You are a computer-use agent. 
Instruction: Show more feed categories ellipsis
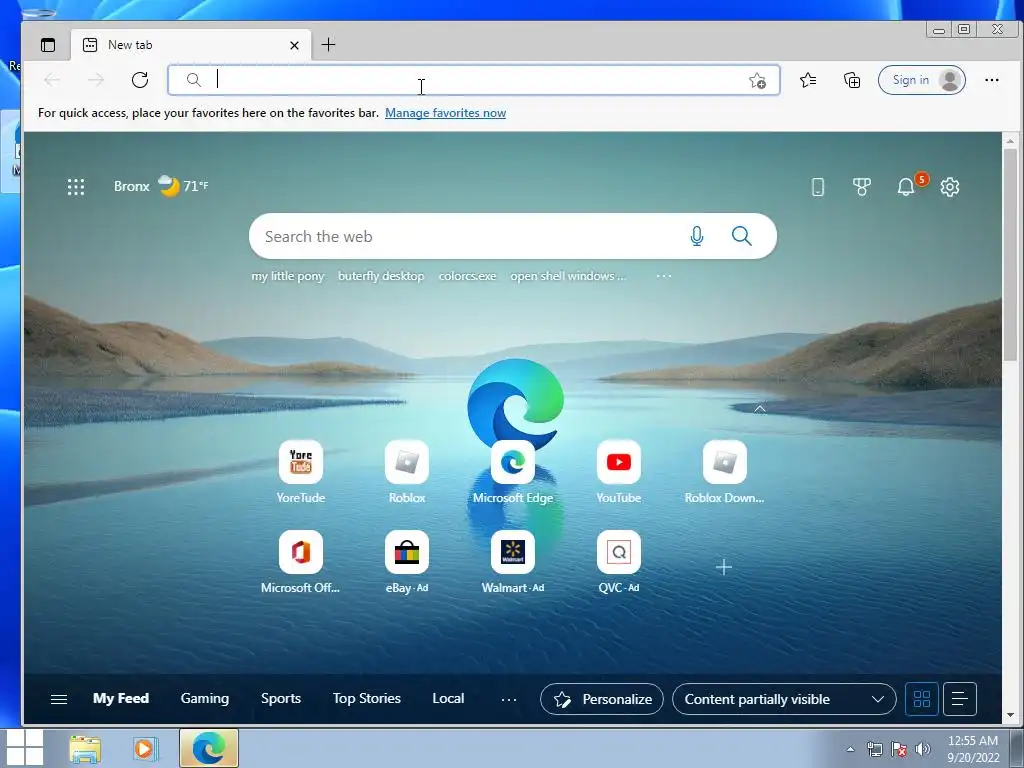tap(509, 699)
